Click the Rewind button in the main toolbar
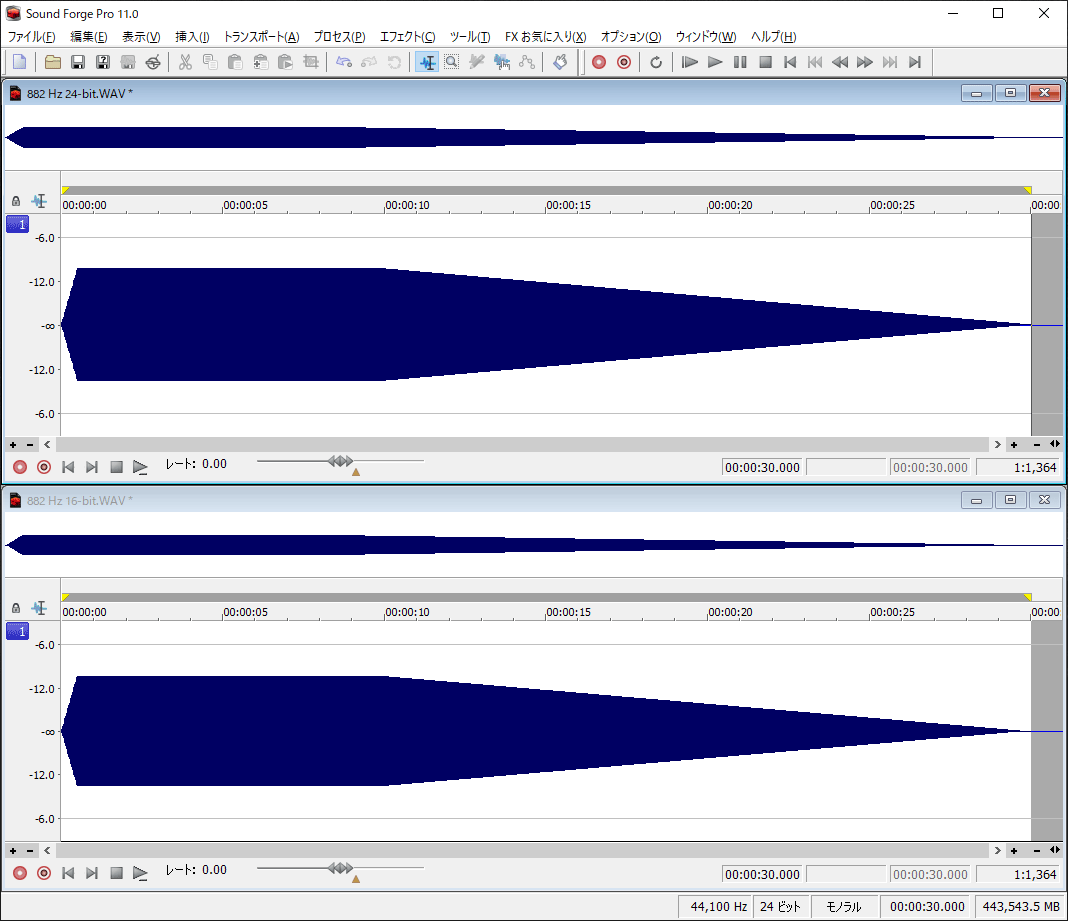1068x921 pixels. tap(841, 63)
